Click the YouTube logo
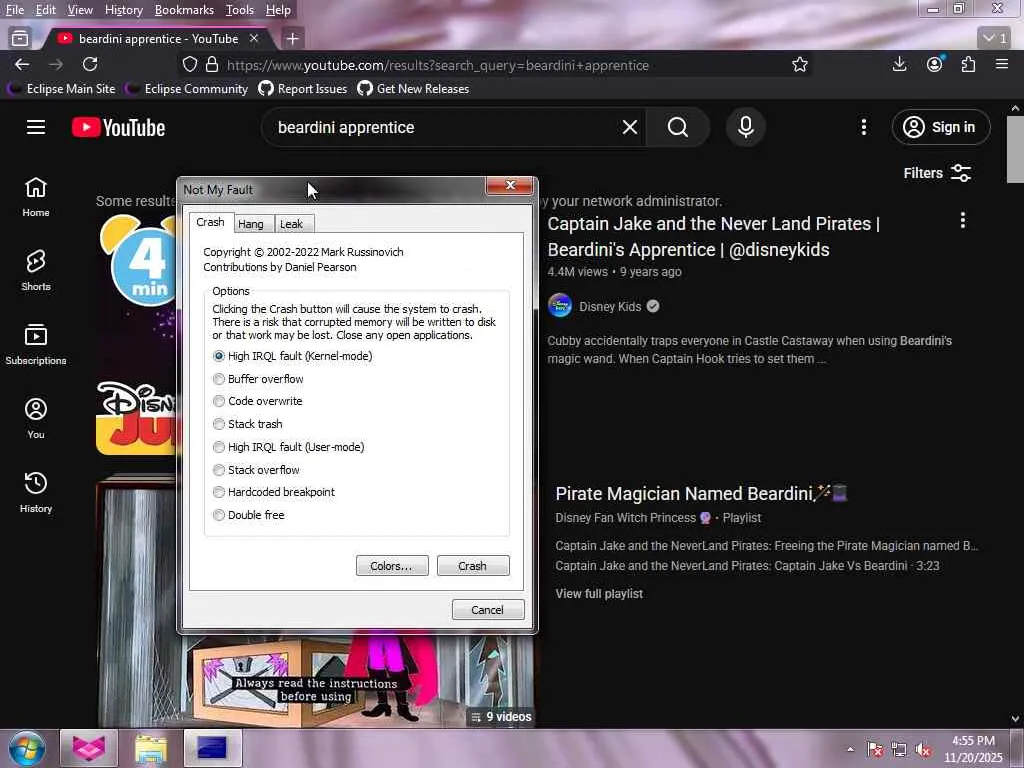The image size is (1024, 768). click(x=118, y=127)
